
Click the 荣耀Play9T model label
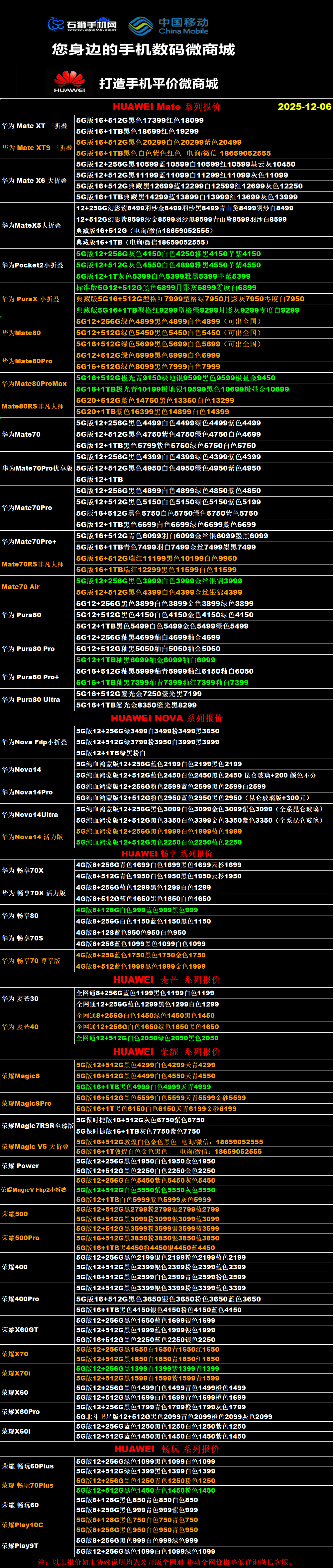(x=20, y=1545)
